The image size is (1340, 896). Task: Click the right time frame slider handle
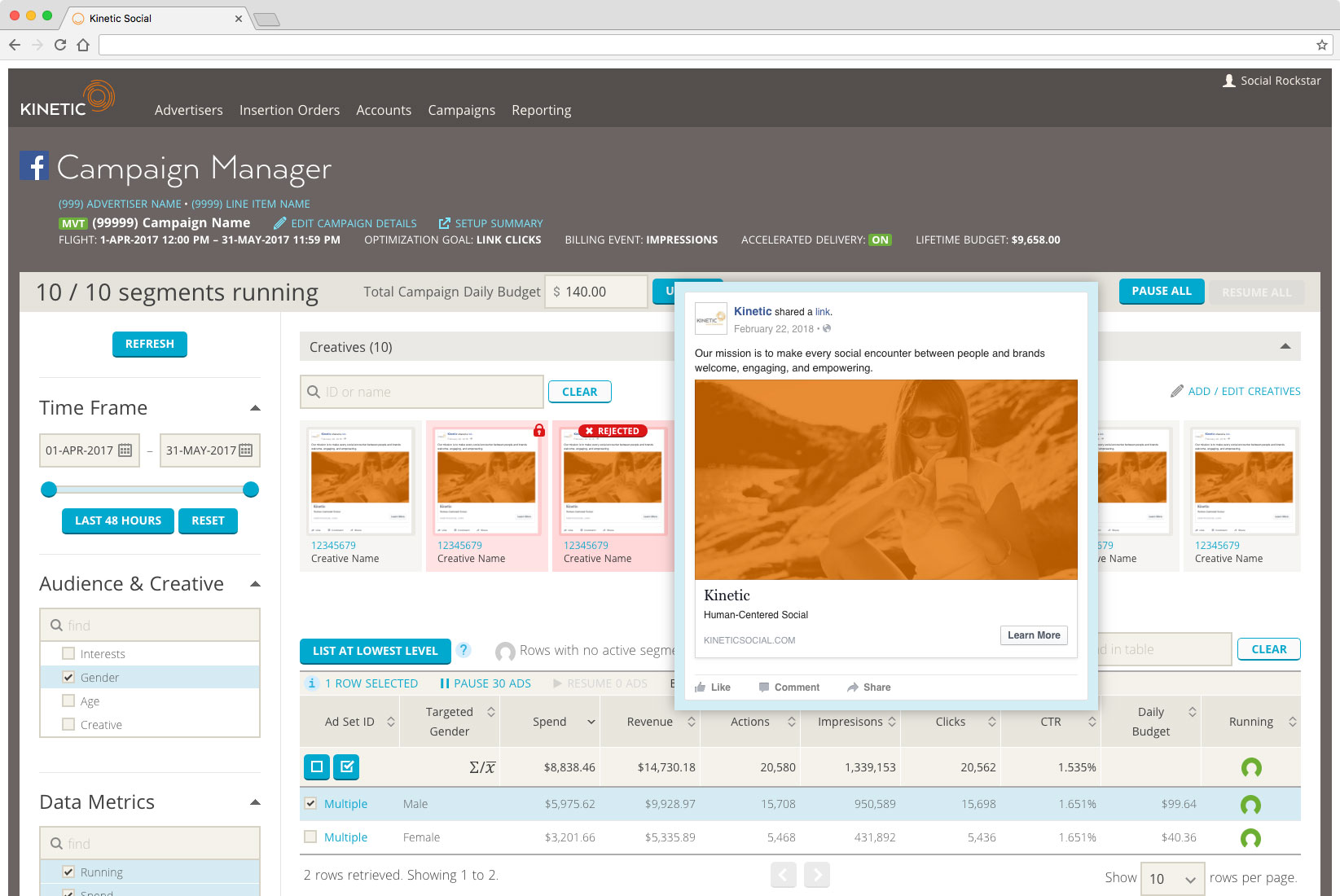click(251, 490)
